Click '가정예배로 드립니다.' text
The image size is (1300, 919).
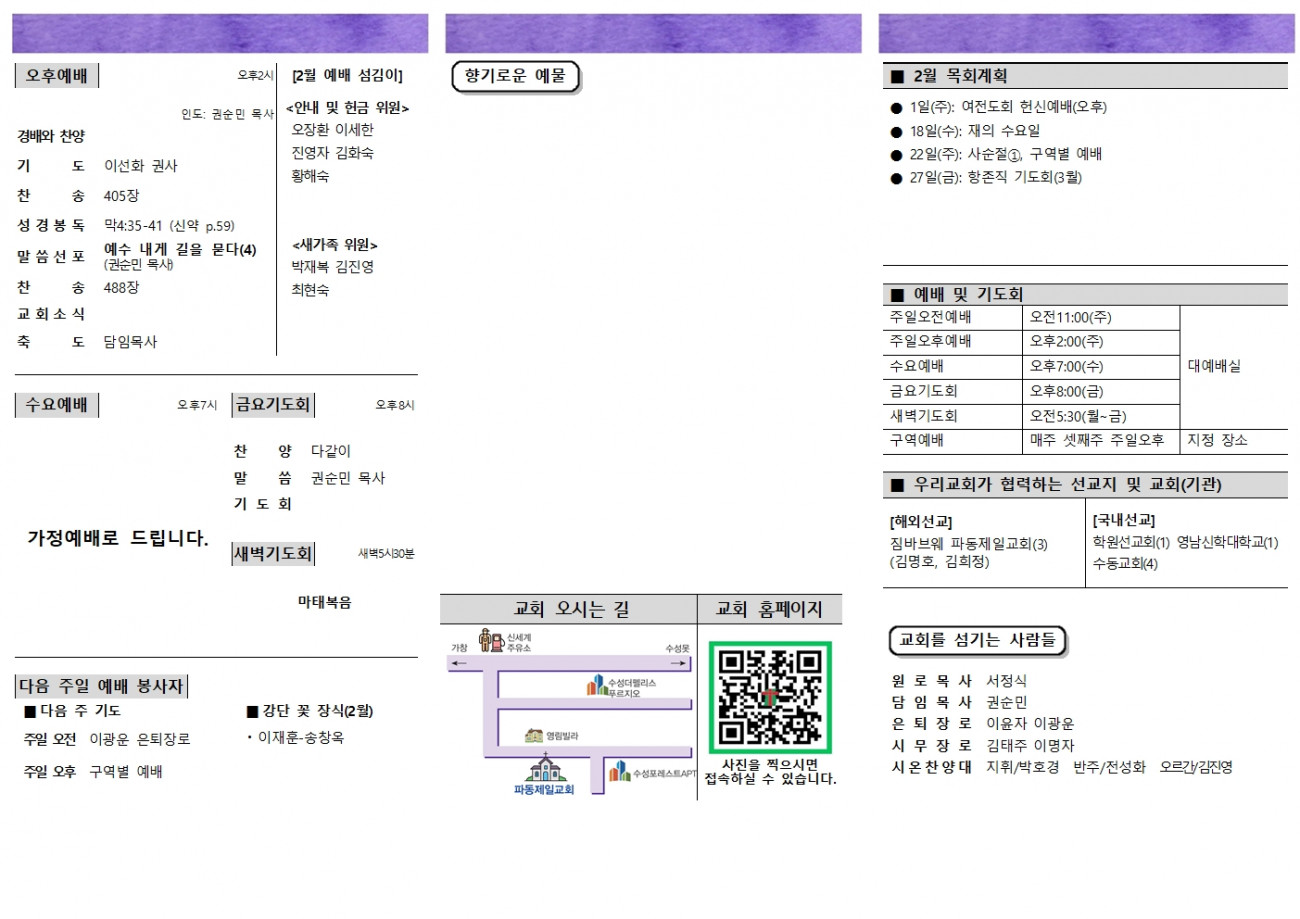(x=118, y=538)
